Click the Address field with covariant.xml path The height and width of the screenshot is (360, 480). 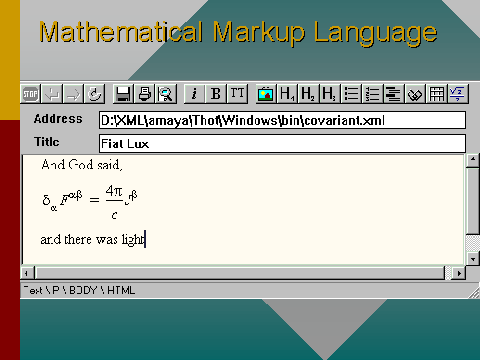coord(282,120)
